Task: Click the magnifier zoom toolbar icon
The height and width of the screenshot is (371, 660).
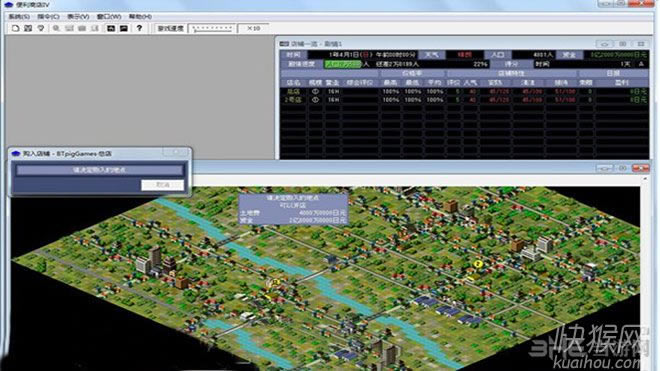Action: pyautogui.click(x=56, y=28)
